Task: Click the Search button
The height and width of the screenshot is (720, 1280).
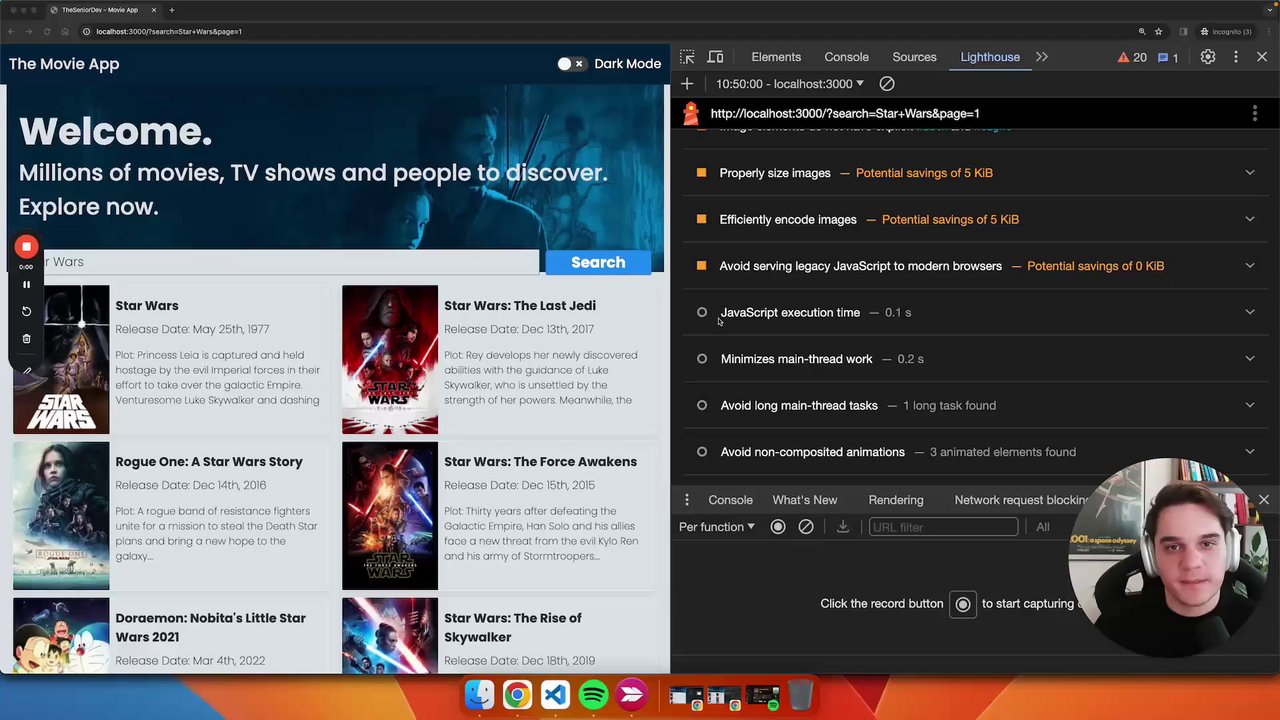Action: click(x=598, y=262)
